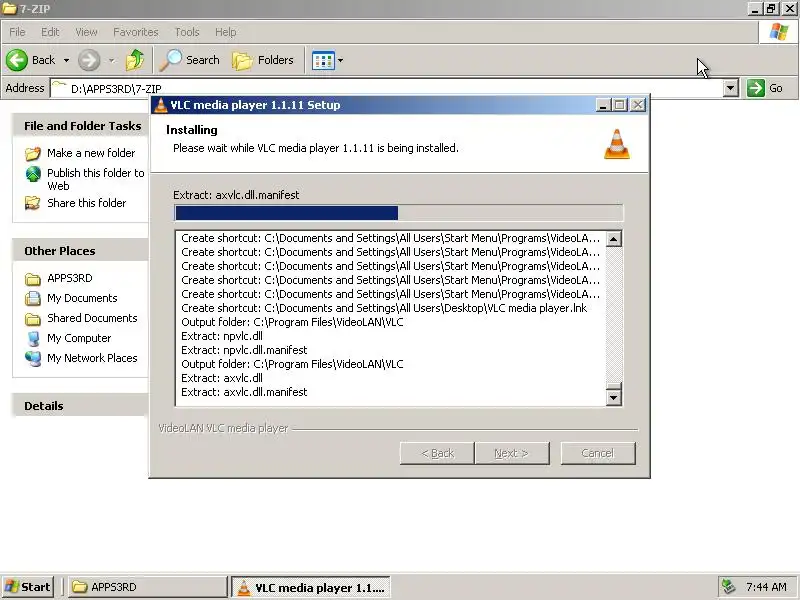Click the < Back button in VLC setup

point(437,453)
